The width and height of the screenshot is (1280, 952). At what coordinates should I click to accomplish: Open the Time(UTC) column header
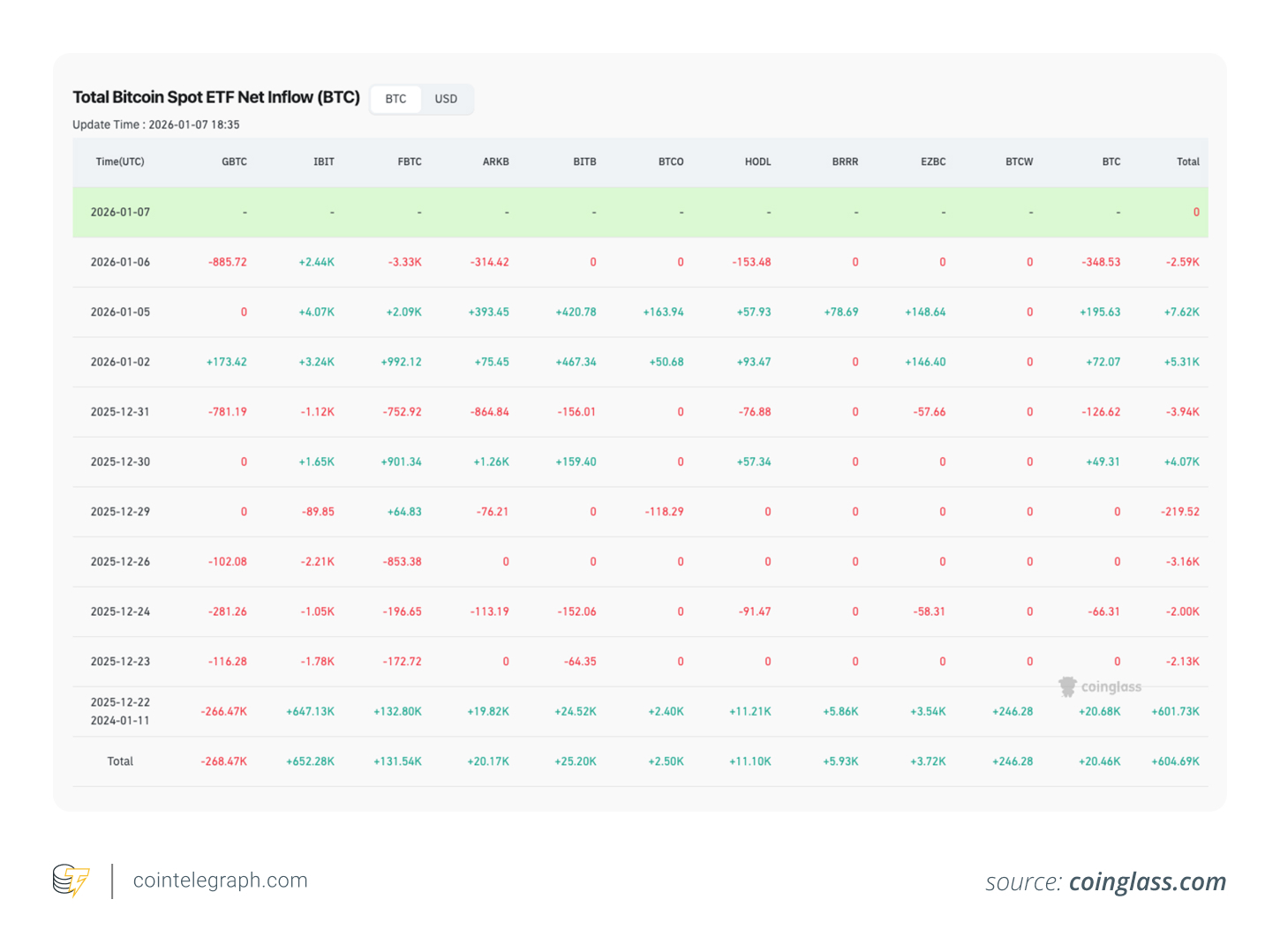[x=120, y=161]
